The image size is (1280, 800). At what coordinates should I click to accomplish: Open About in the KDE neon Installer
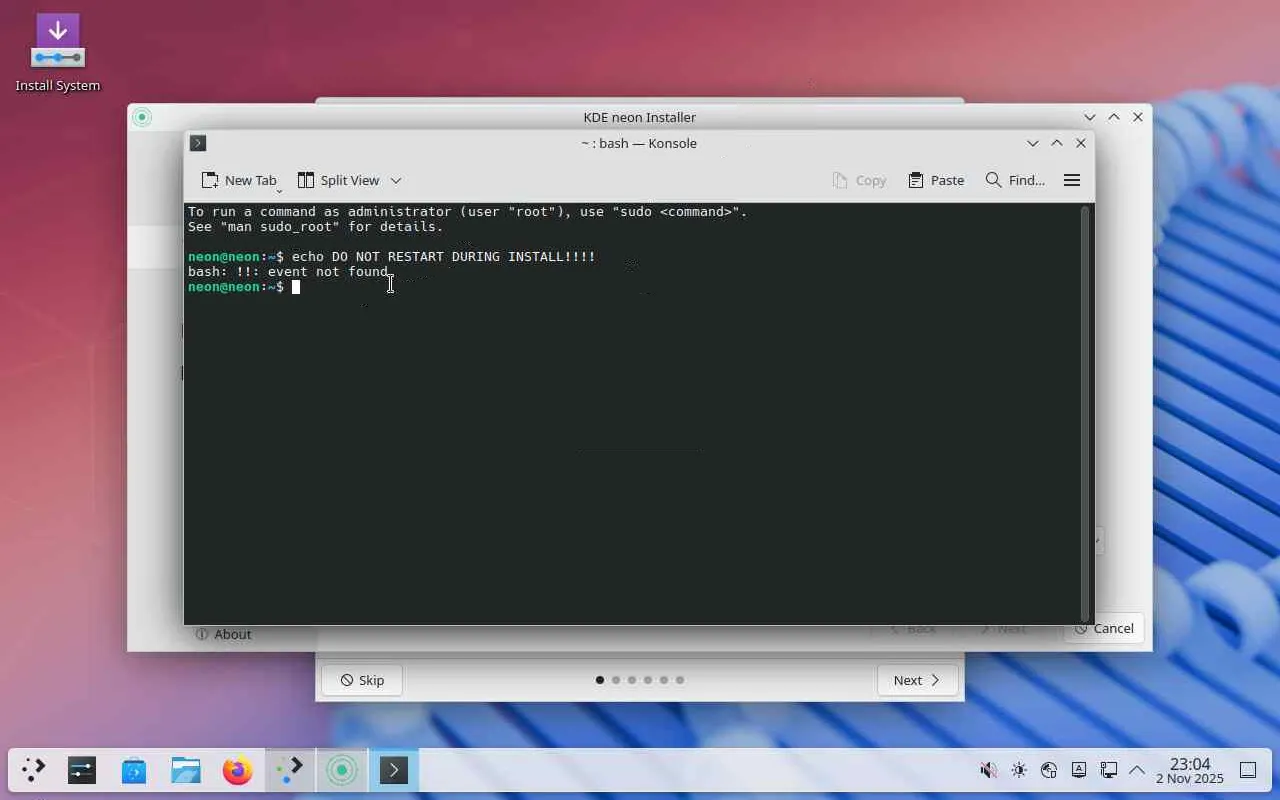tap(223, 634)
